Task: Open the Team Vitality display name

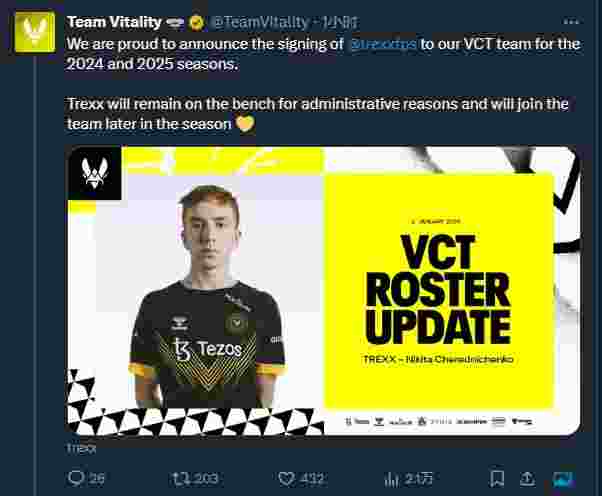Action: point(114,22)
